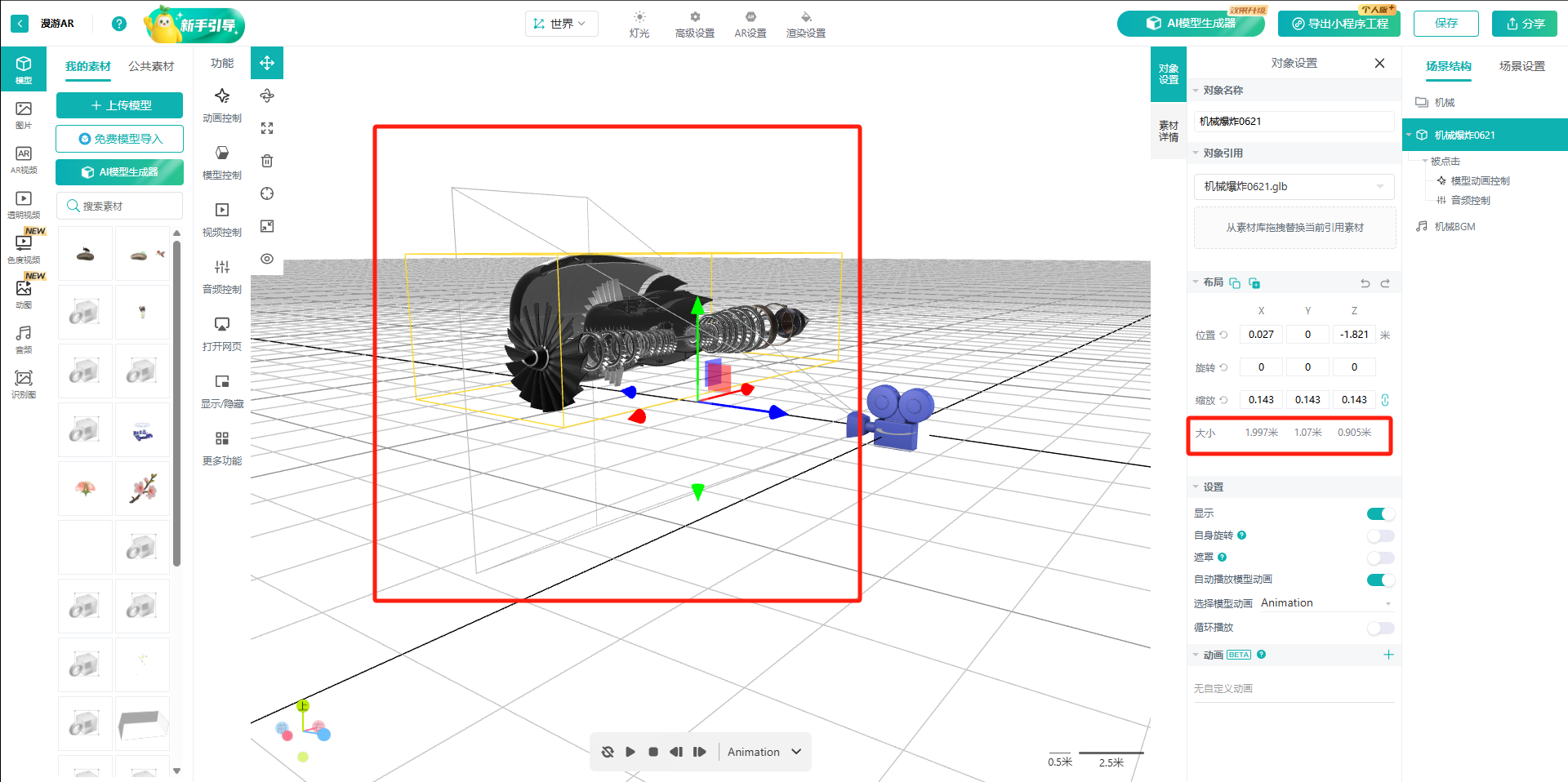Click the 上传模型 upload button
Screen dimensions: 1568x782
tap(119, 105)
